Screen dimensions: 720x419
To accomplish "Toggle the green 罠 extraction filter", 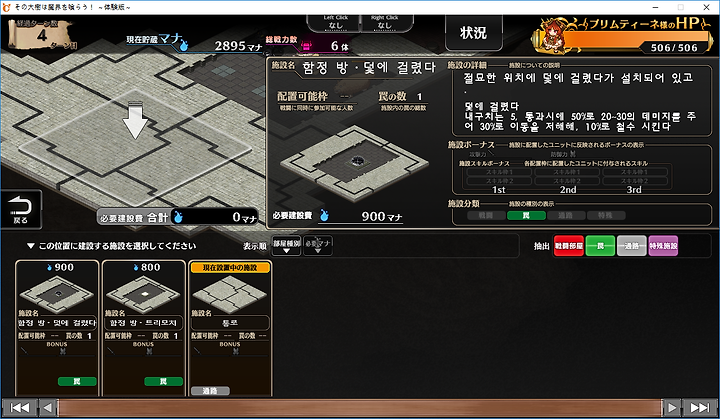I will pos(600,246).
